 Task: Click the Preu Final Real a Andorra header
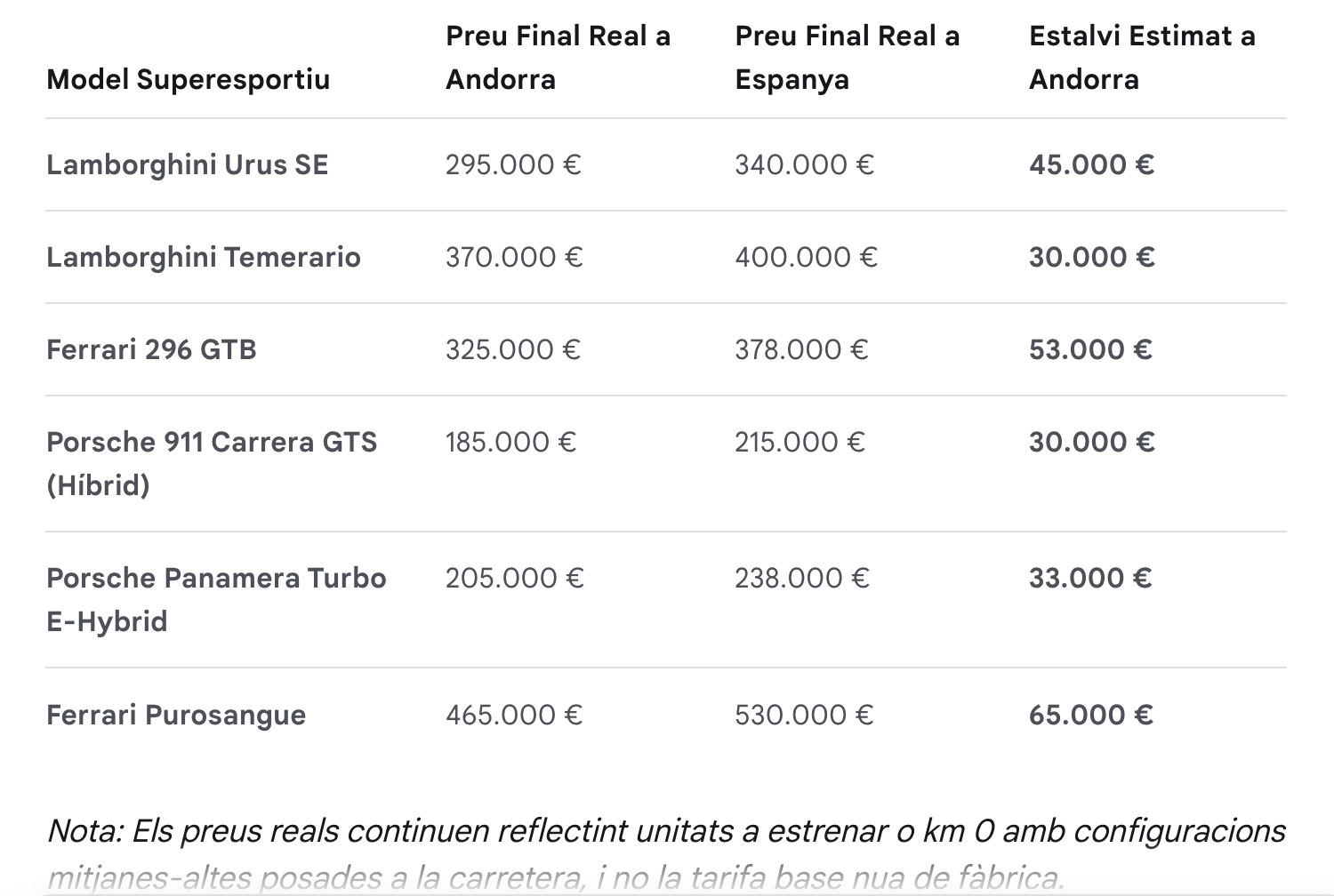pyautogui.click(x=558, y=58)
